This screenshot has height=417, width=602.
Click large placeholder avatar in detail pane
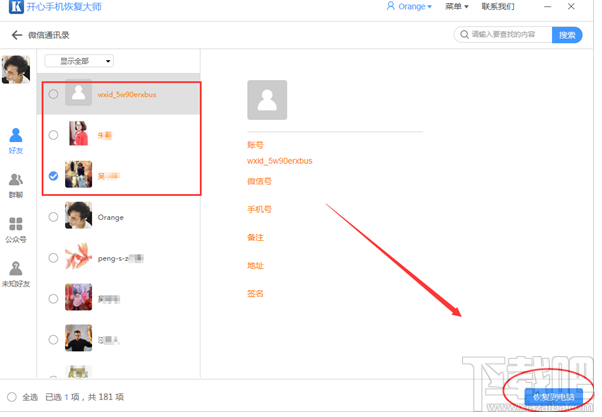pyautogui.click(x=267, y=100)
